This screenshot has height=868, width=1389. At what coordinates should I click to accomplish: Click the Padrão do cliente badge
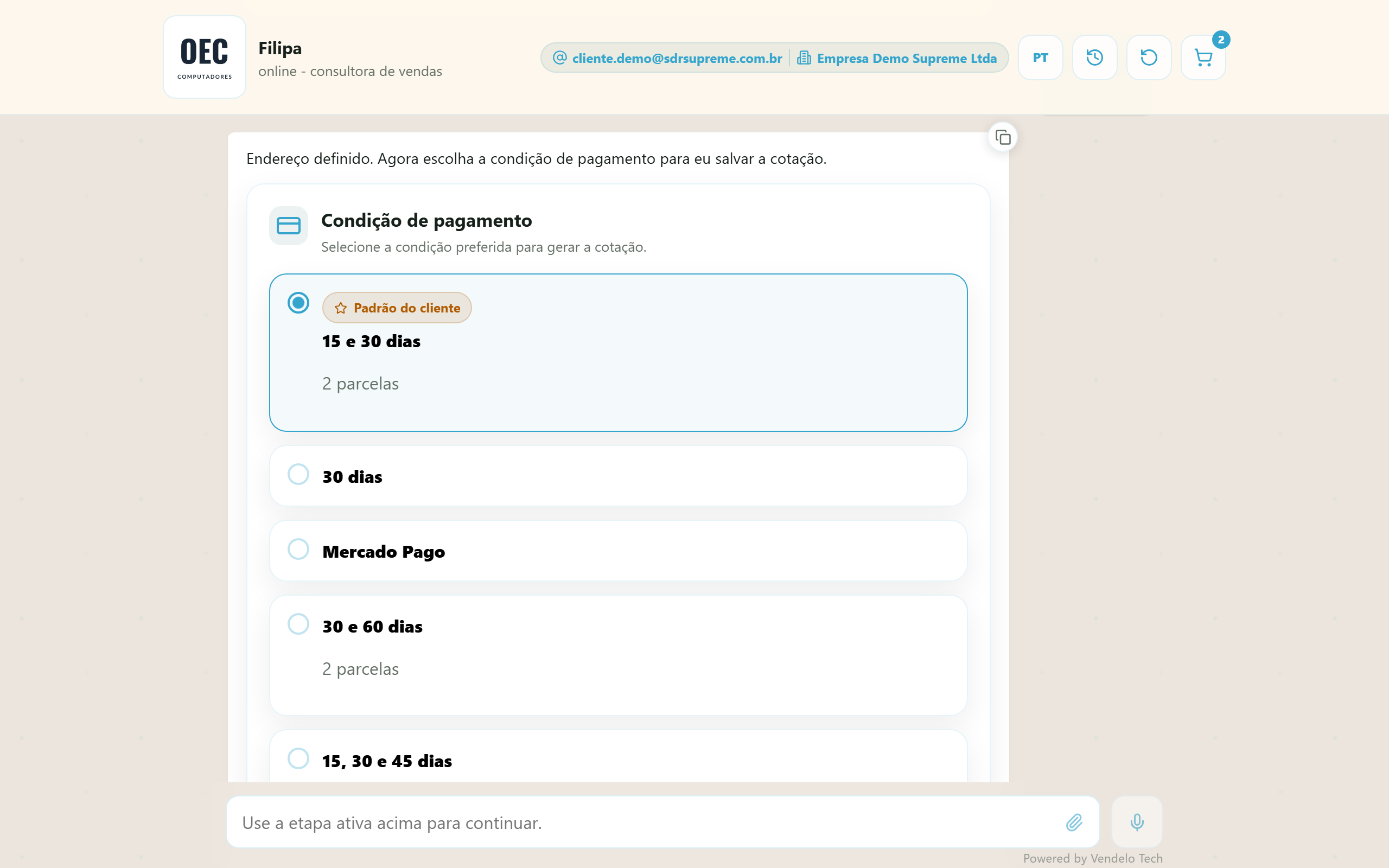[x=397, y=308]
